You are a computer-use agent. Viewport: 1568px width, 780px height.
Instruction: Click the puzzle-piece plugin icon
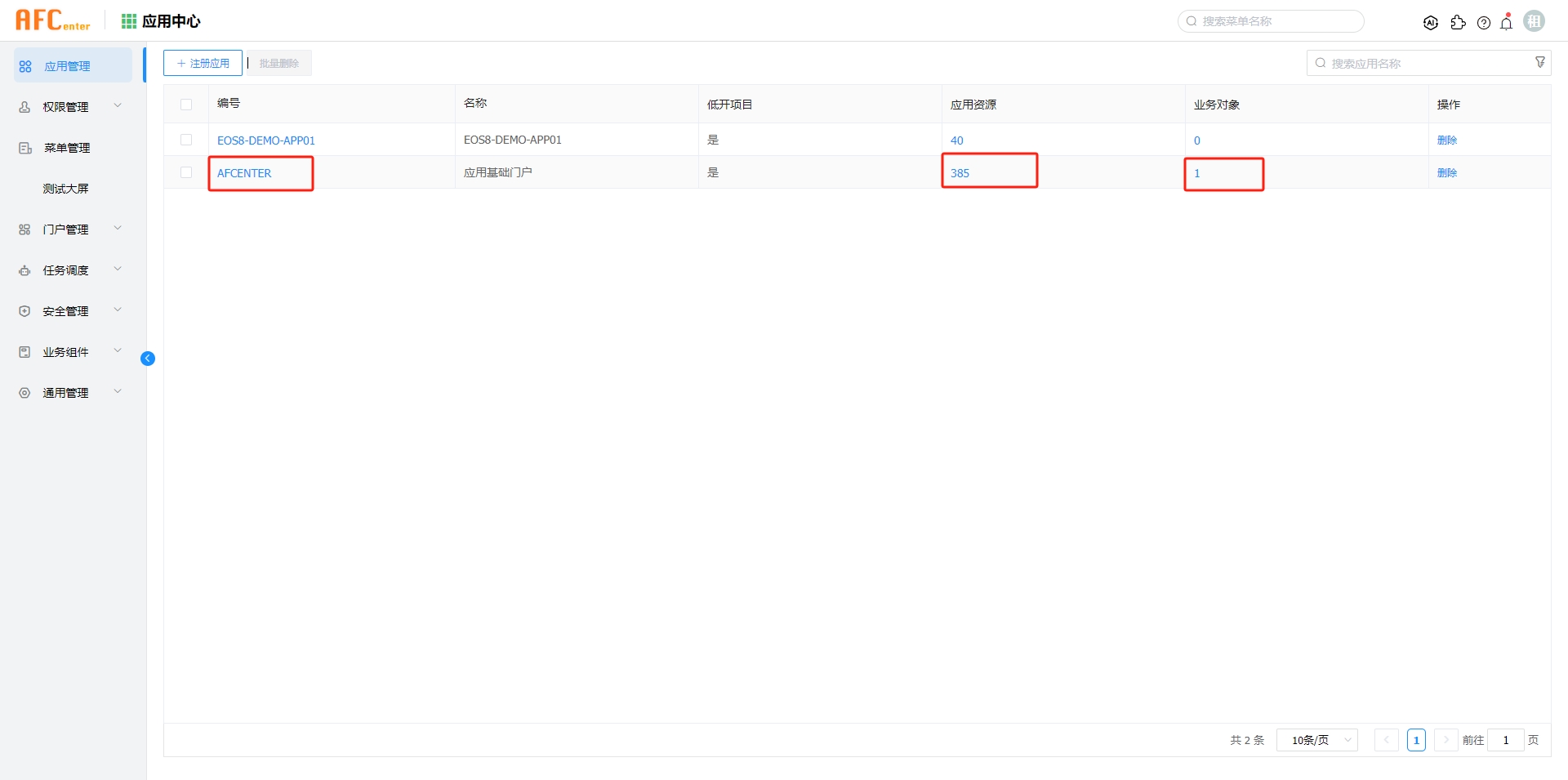(1458, 23)
